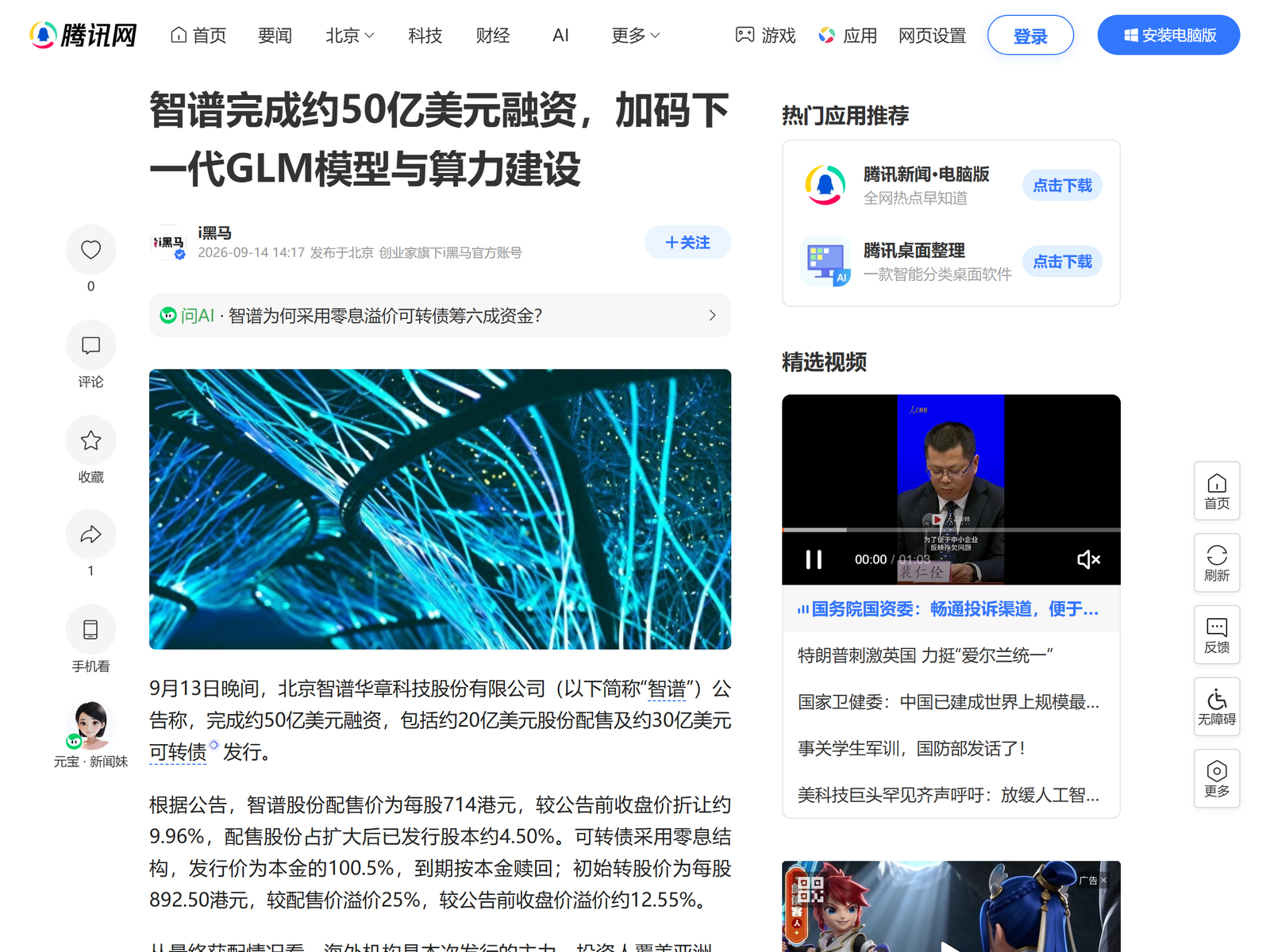This screenshot has height=952, width=1270.
Task: Close the advertisement banner
Action: (x=1103, y=880)
